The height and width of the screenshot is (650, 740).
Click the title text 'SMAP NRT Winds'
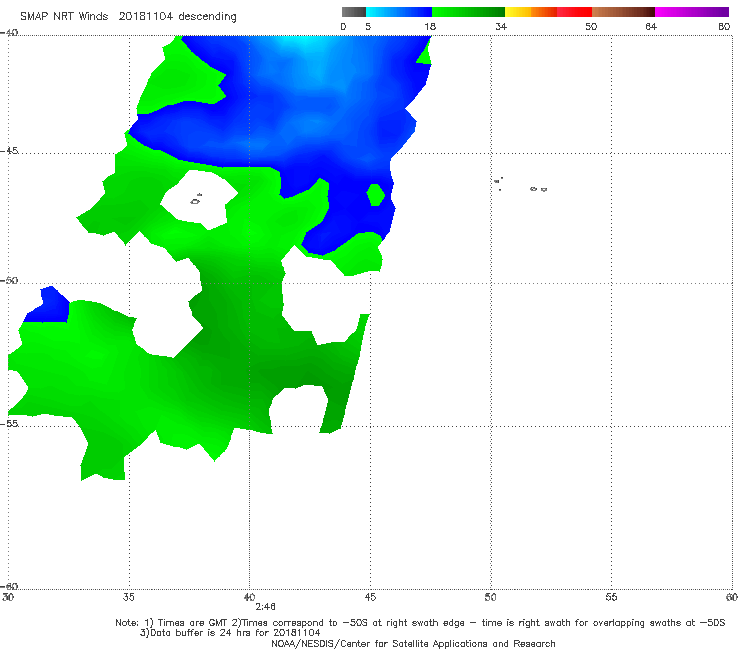point(64,16)
